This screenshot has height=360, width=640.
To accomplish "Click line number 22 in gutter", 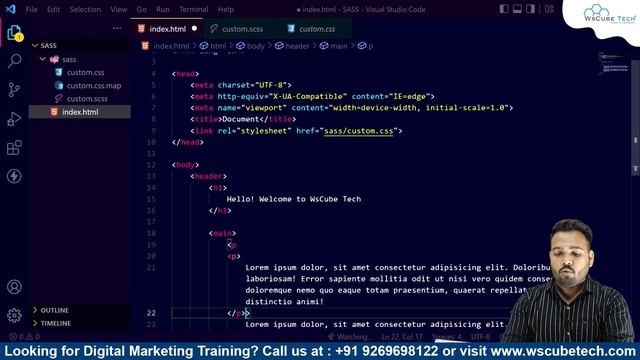I will pos(151,313).
